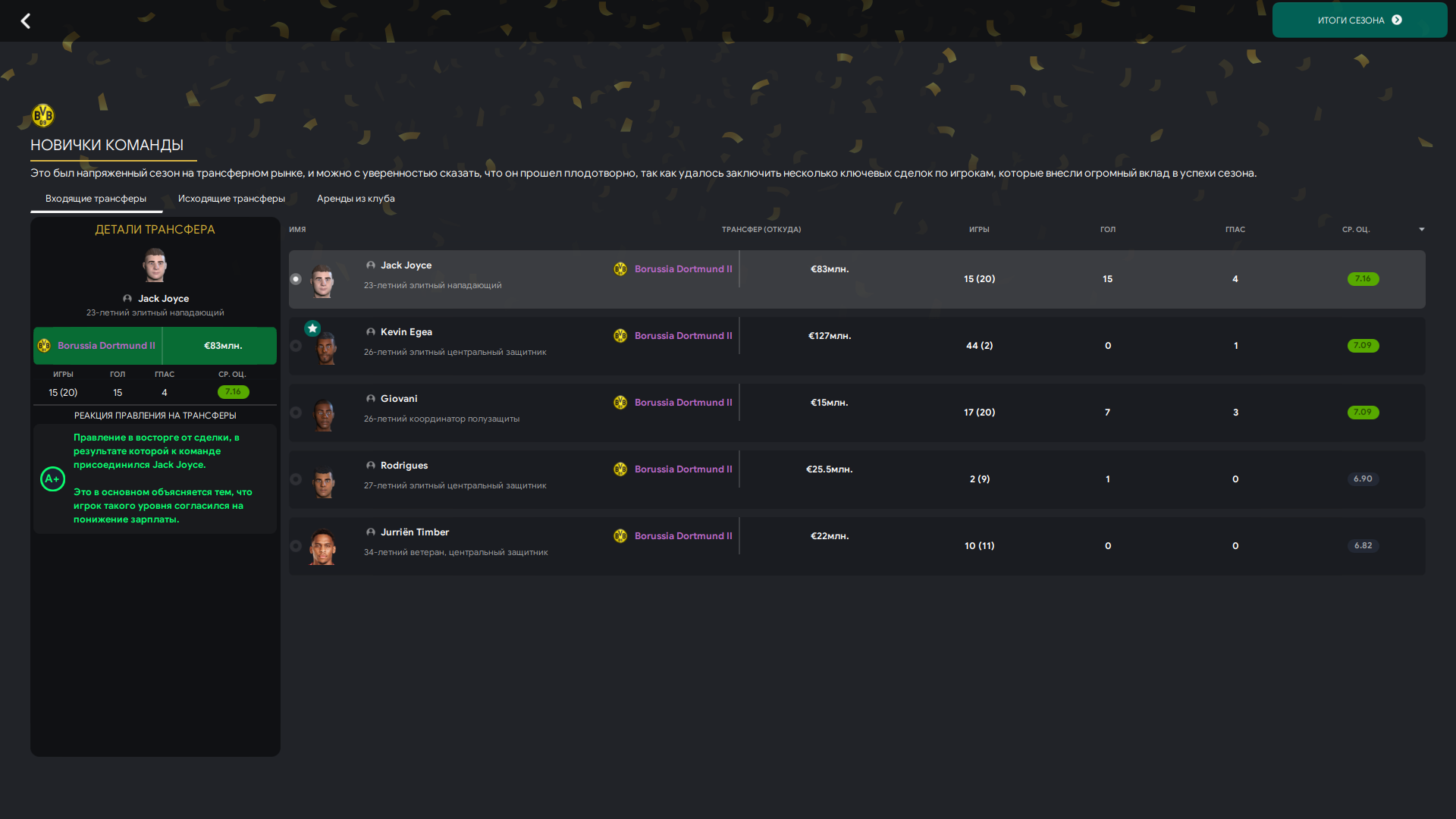
Task: Click the A+ board rating badge
Action: pos(52,479)
